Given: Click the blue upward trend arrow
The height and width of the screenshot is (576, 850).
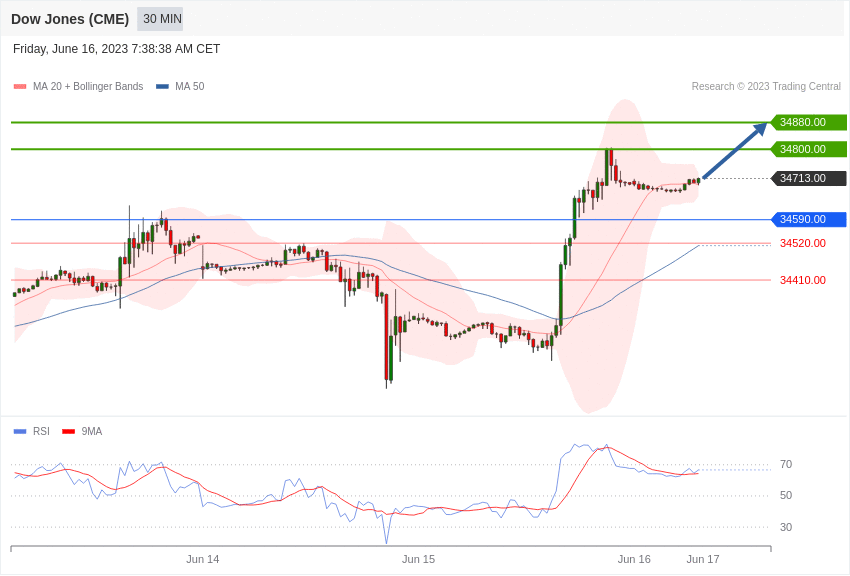Looking at the screenshot, I should click(735, 150).
